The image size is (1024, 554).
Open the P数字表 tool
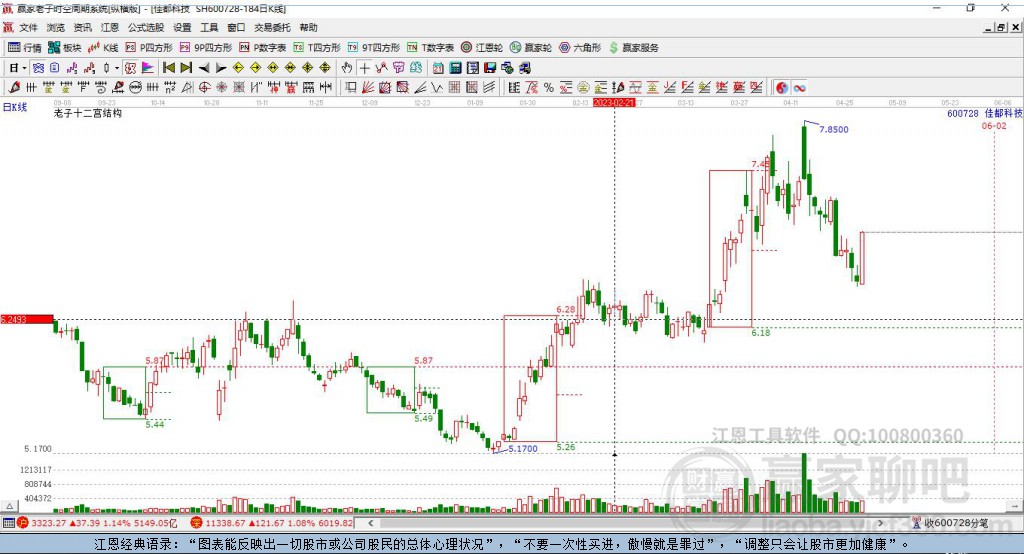click(263, 48)
